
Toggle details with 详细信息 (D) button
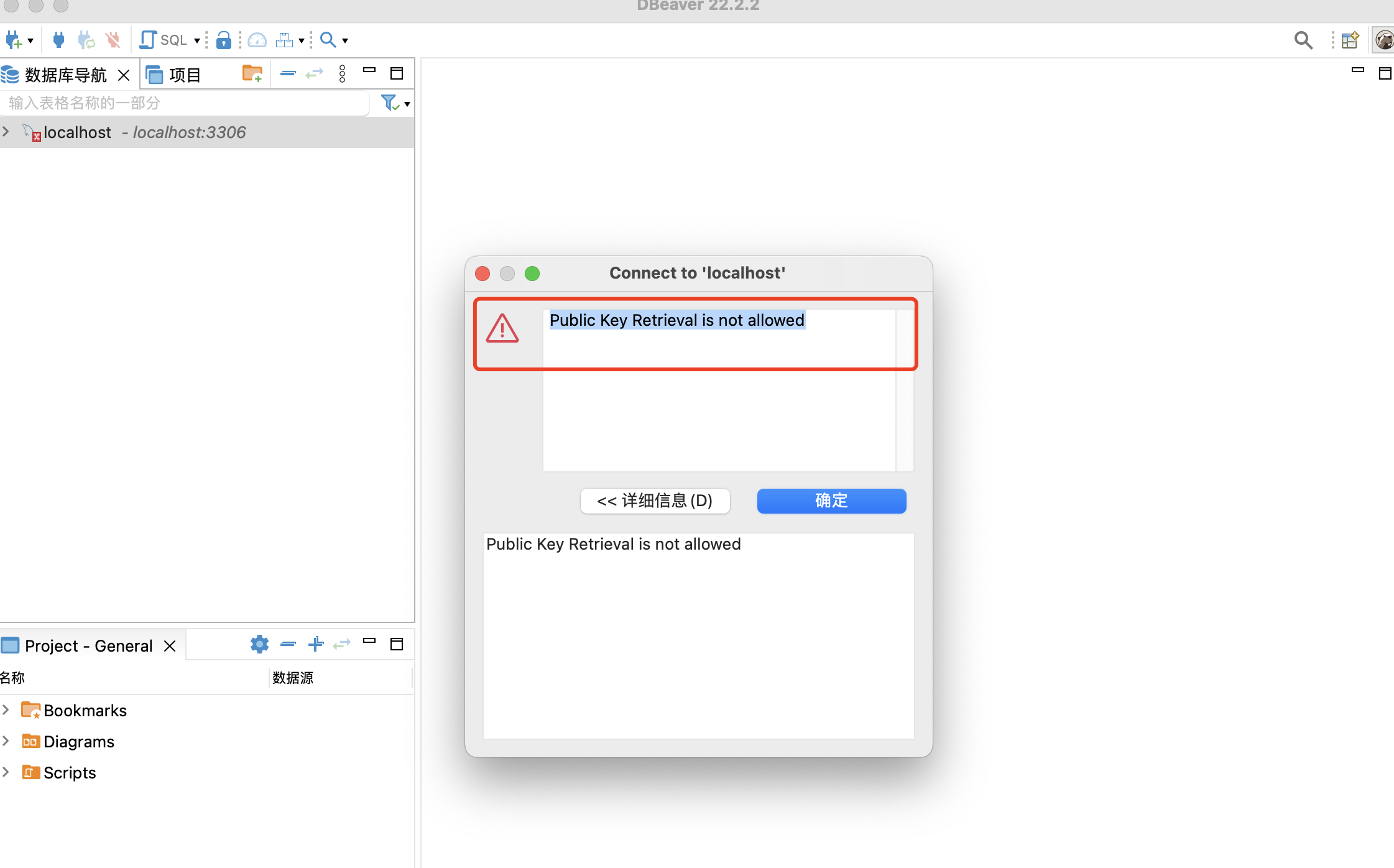click(655, 501)
